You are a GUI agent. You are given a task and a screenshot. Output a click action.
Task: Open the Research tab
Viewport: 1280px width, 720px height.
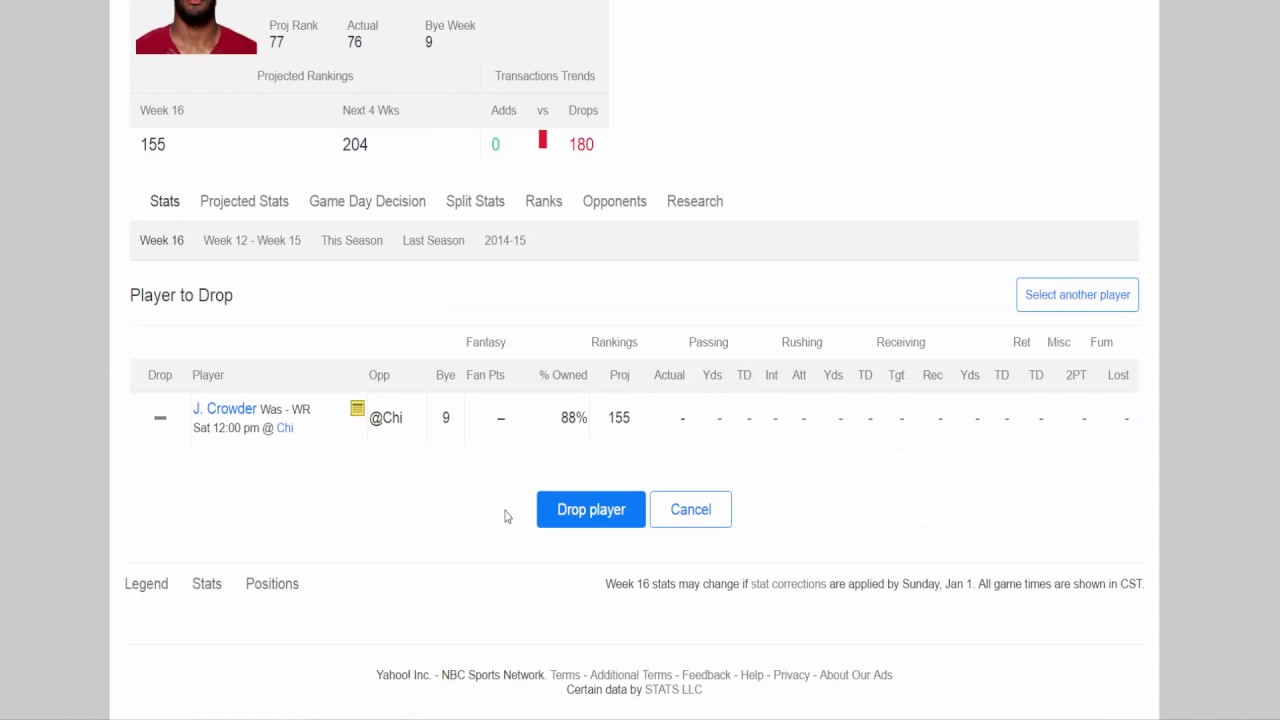click(695, 201)
